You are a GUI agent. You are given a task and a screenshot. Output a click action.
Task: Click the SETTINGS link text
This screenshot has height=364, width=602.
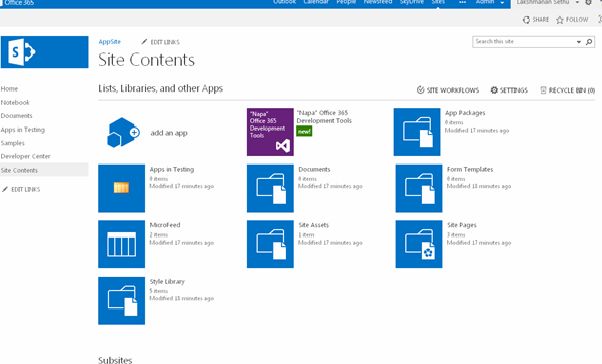point(514,90)
